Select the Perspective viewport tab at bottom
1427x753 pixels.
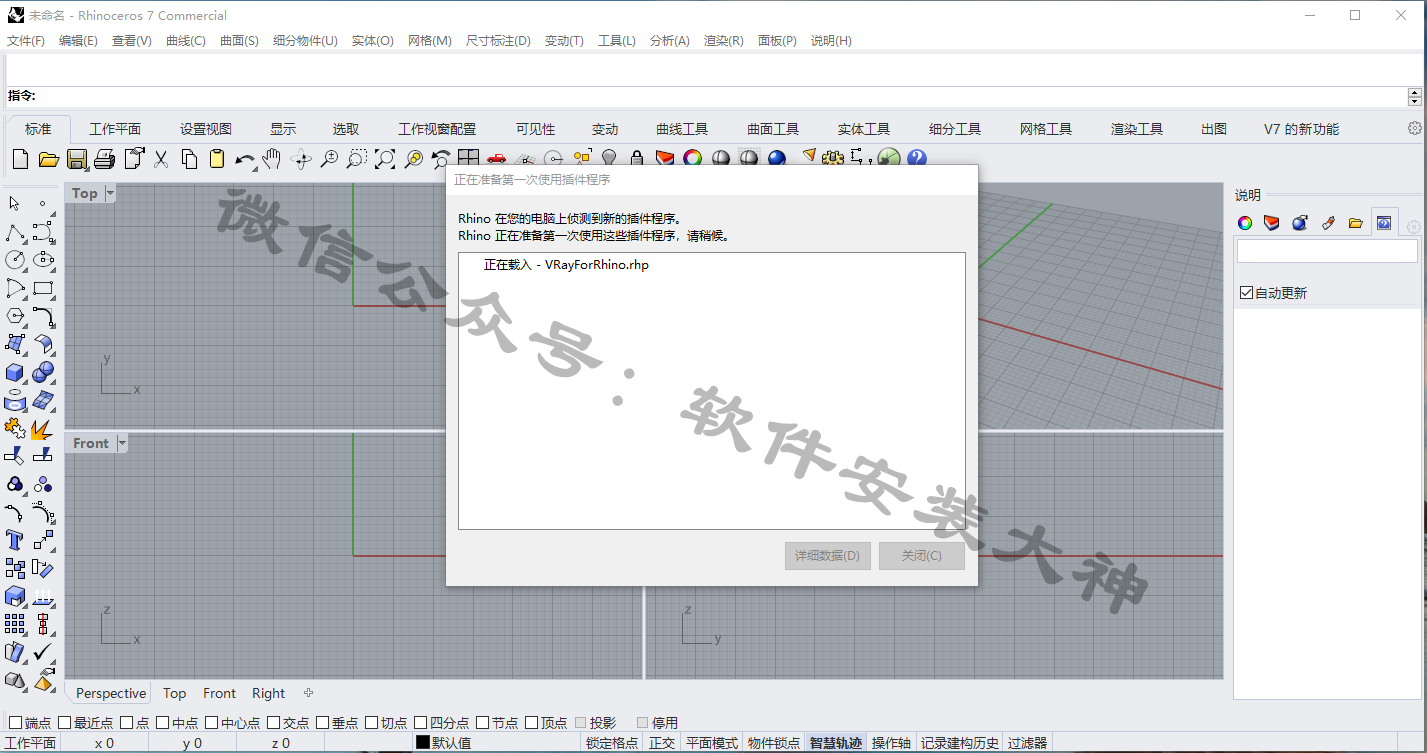coord(111,693)
